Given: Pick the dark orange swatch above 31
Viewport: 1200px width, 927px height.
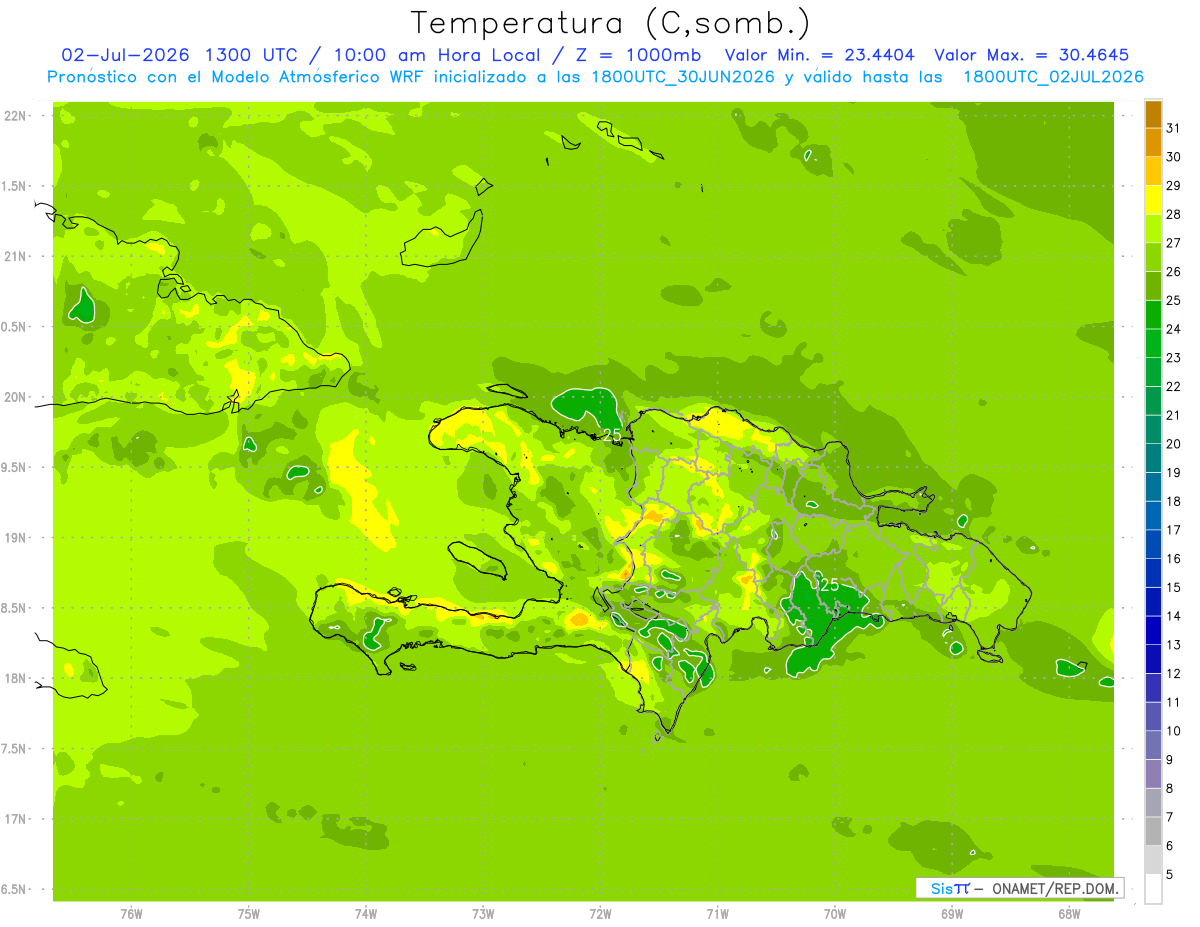Looking at the screenshot, I should (1153, 114).
